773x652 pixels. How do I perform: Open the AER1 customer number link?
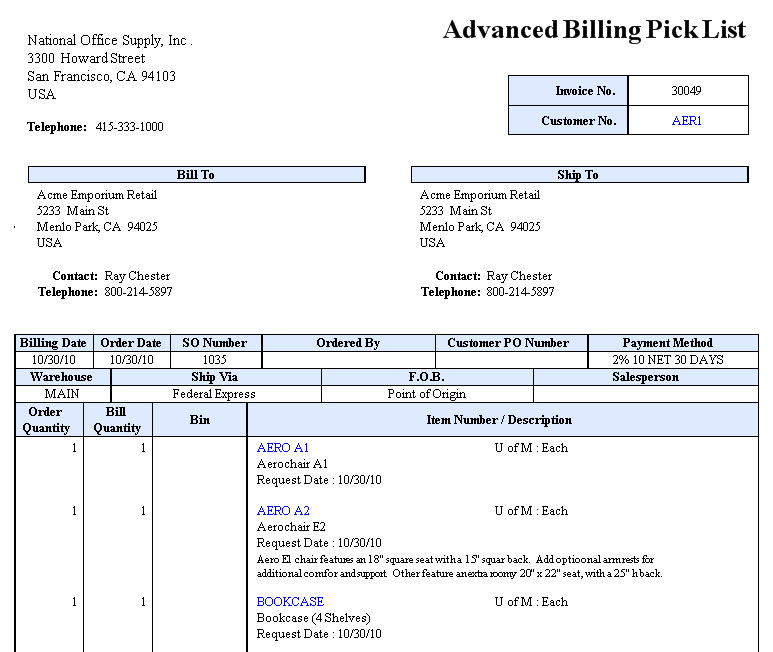(686, 121)
